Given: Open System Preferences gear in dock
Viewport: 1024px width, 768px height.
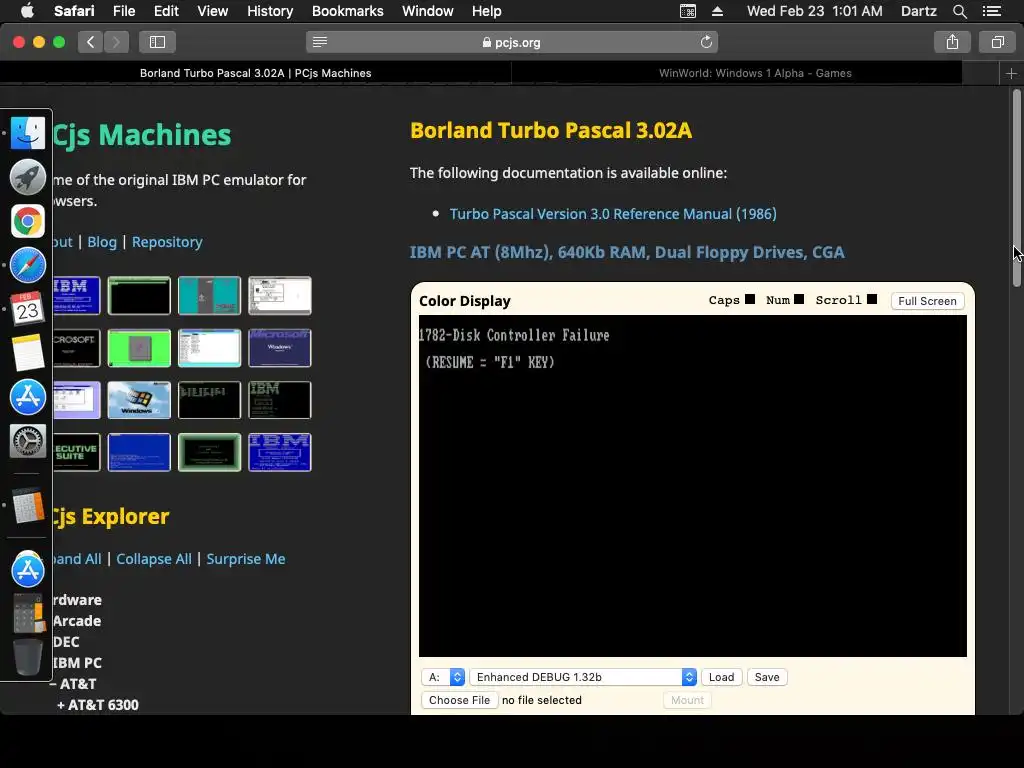Looking at the screenshot, I should [x=27, y=441].
